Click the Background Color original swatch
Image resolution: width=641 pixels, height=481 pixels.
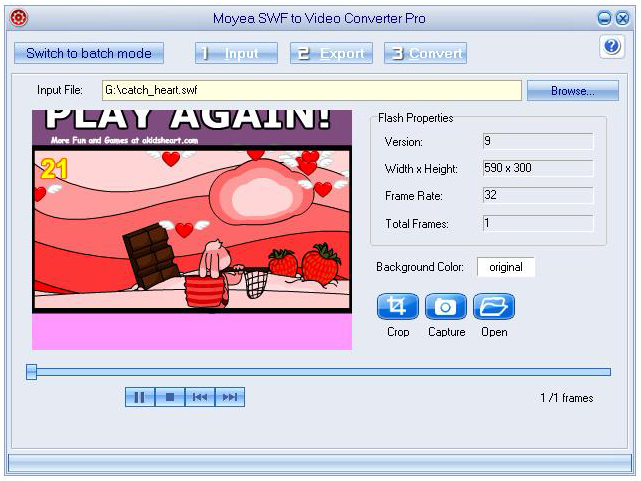point(506,267)
